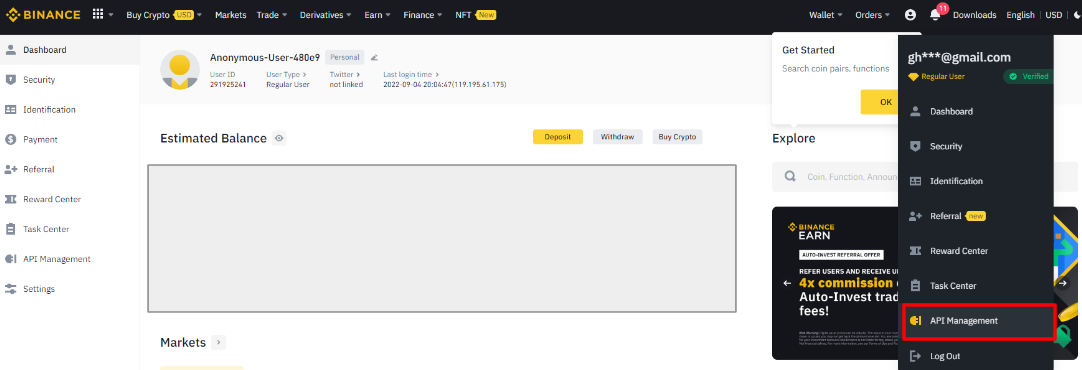The height and width of the screenshot is (370, 1082).
Task: Expand the Buy Crypto USD dropdown
Action: (164, 14)
